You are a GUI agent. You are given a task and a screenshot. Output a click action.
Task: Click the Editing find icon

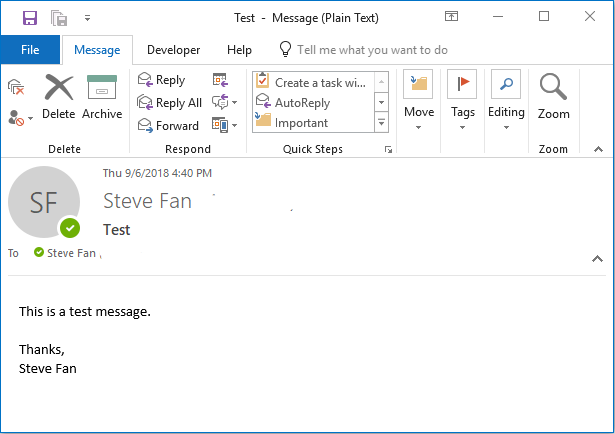pos(506,84)
